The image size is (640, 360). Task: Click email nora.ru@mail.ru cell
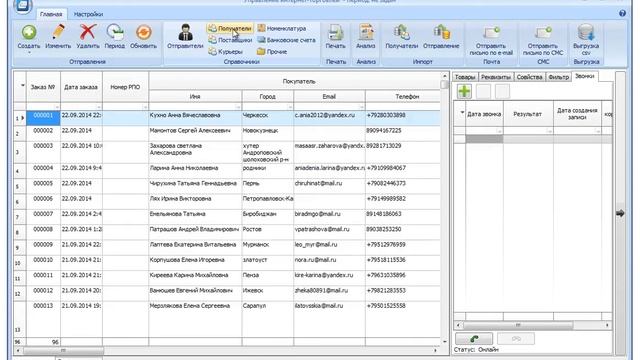coord(329,263)
